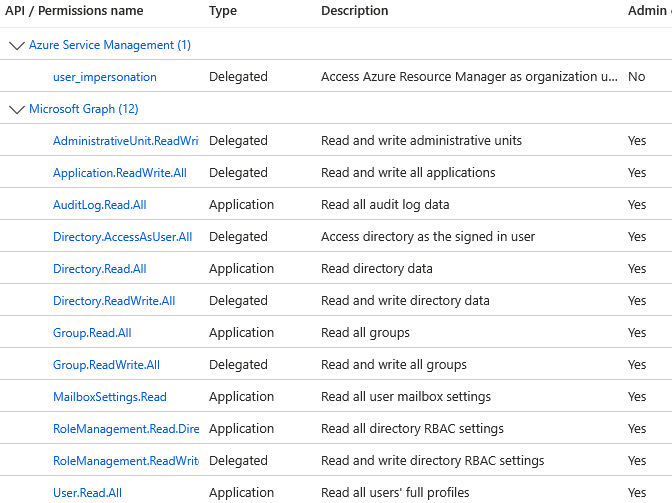Select 'Read and write all applications' description
672x503 pixels.
pos(408,173)
